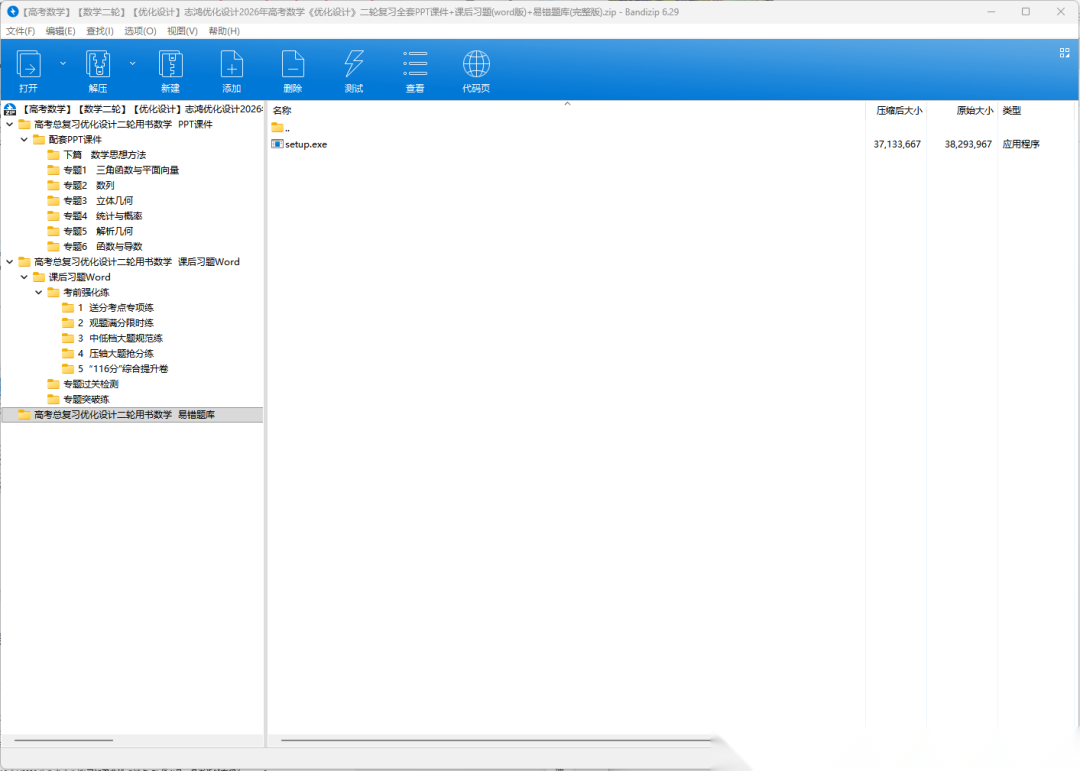Screen dimensions: 1080x771
Task: Collapse the 考前强化练 tree node
Action: tap(39, 293)
